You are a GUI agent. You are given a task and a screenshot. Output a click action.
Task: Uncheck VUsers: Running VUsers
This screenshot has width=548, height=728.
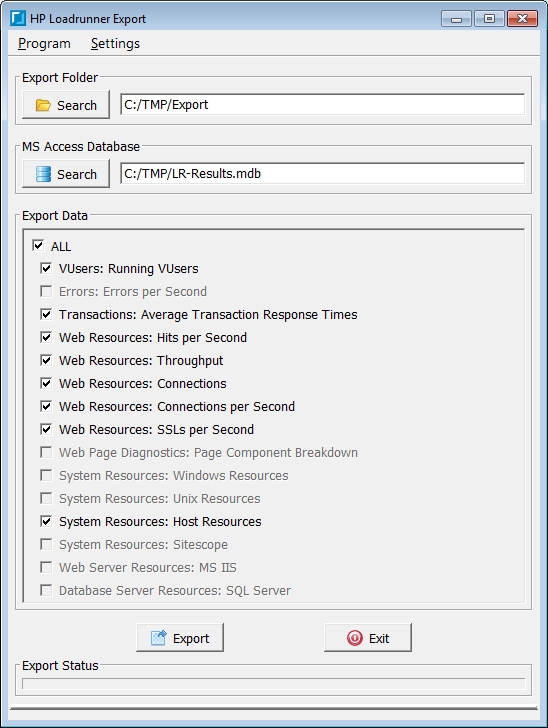[46, 268]
